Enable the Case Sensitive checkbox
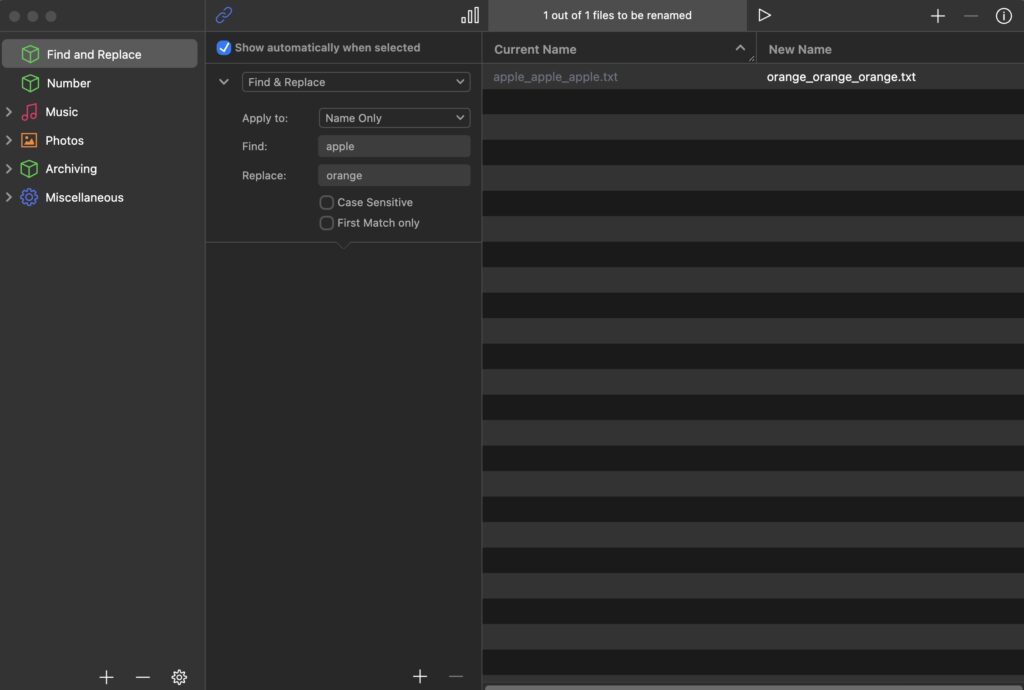This screenshot has height=690, width=1024. (327, 202)
